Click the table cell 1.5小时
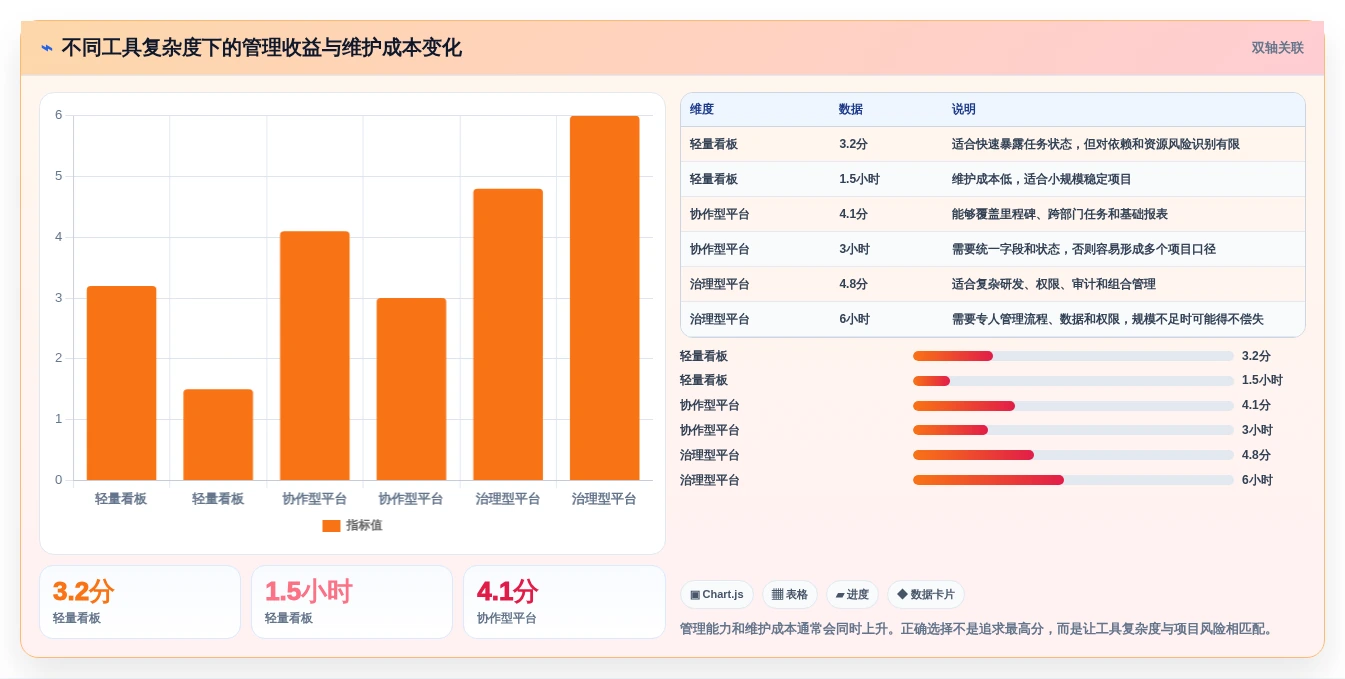 (x=859, y=179)
